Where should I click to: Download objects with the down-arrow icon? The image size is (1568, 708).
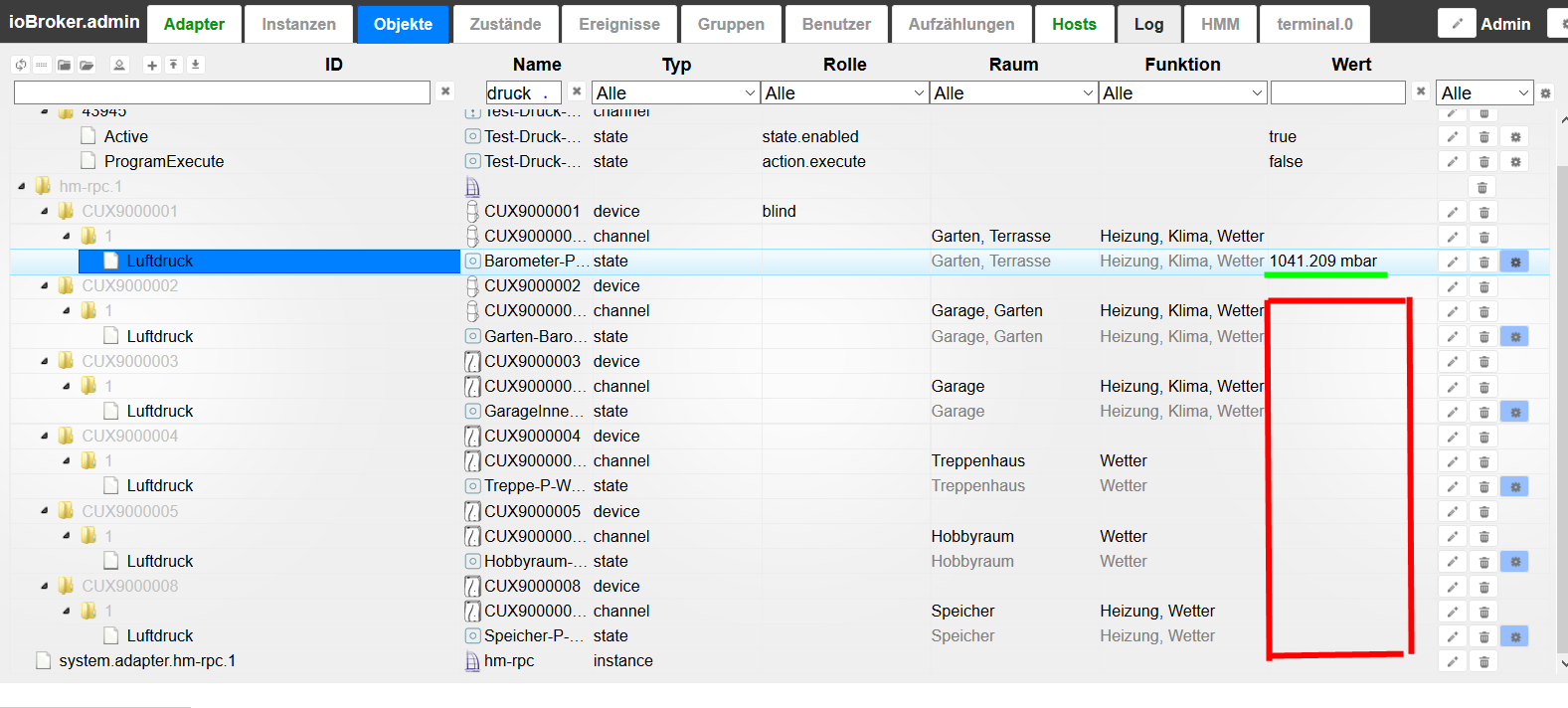coord(195,65)
